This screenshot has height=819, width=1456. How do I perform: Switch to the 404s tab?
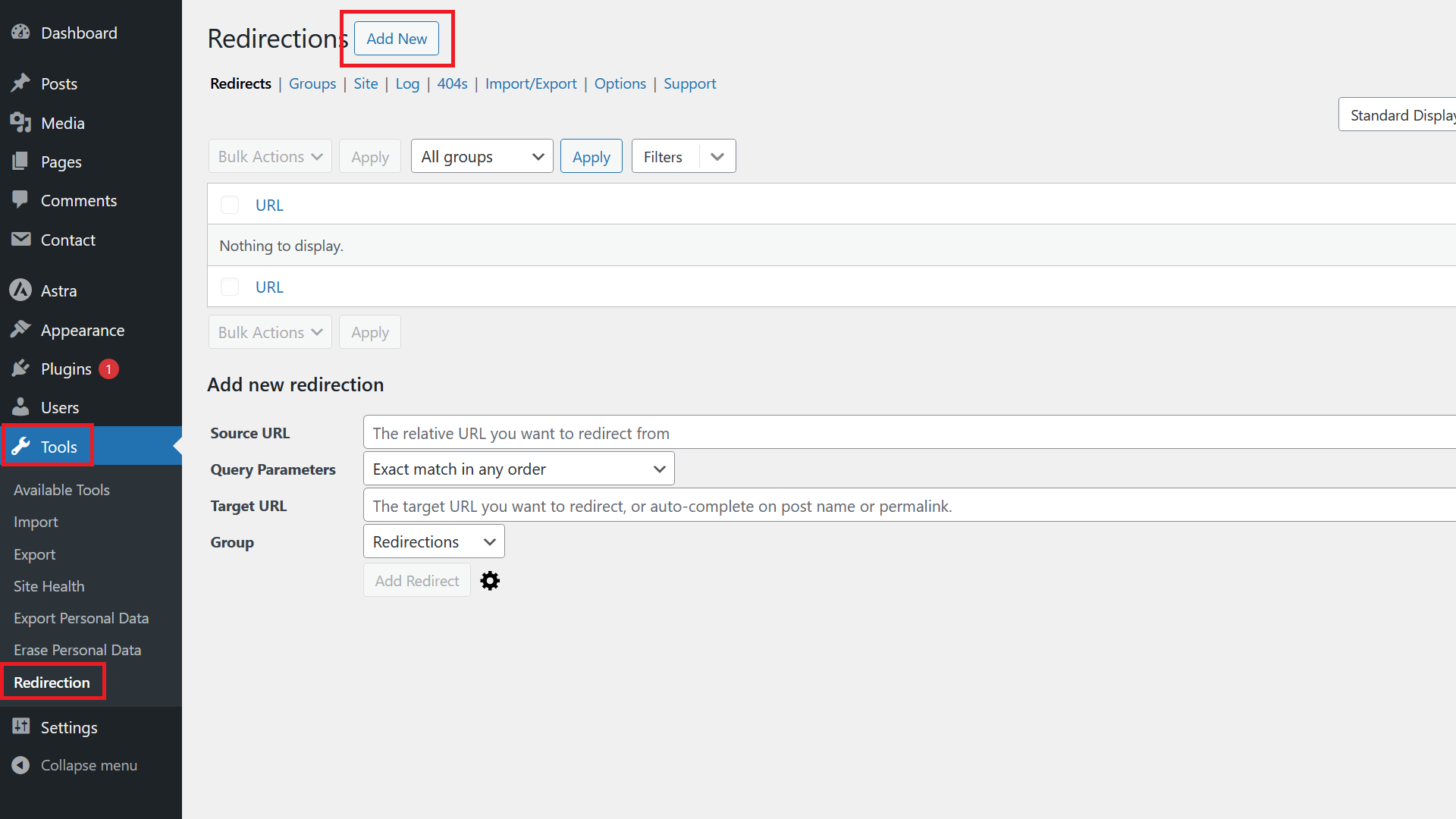click(x=452, y=83)
